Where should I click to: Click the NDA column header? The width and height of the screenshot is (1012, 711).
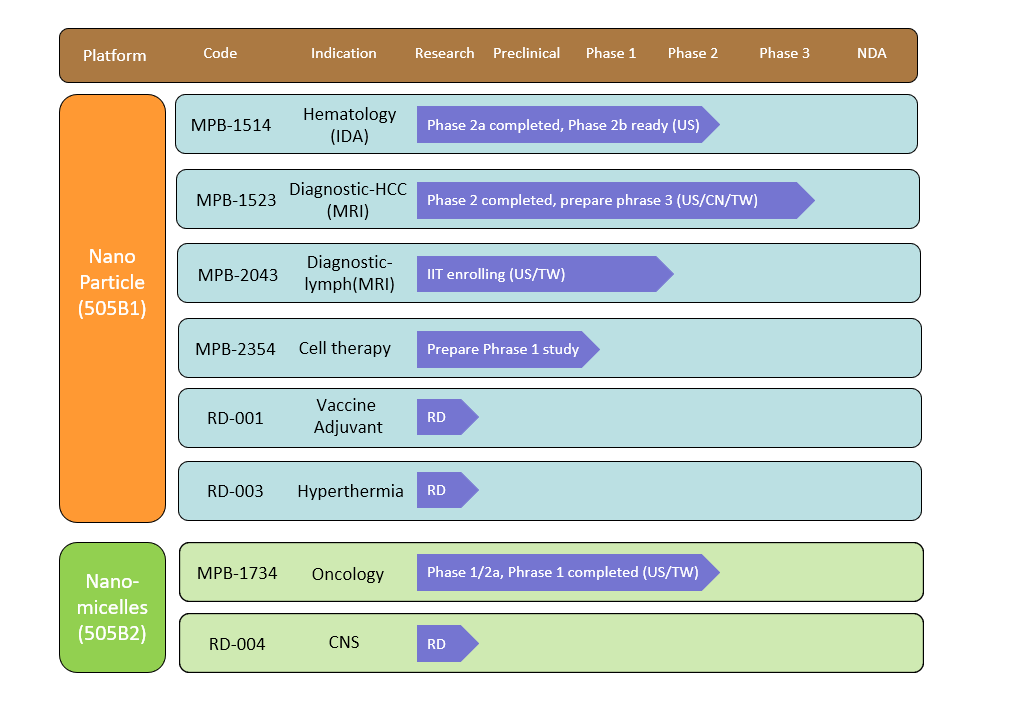click(871, 54)
